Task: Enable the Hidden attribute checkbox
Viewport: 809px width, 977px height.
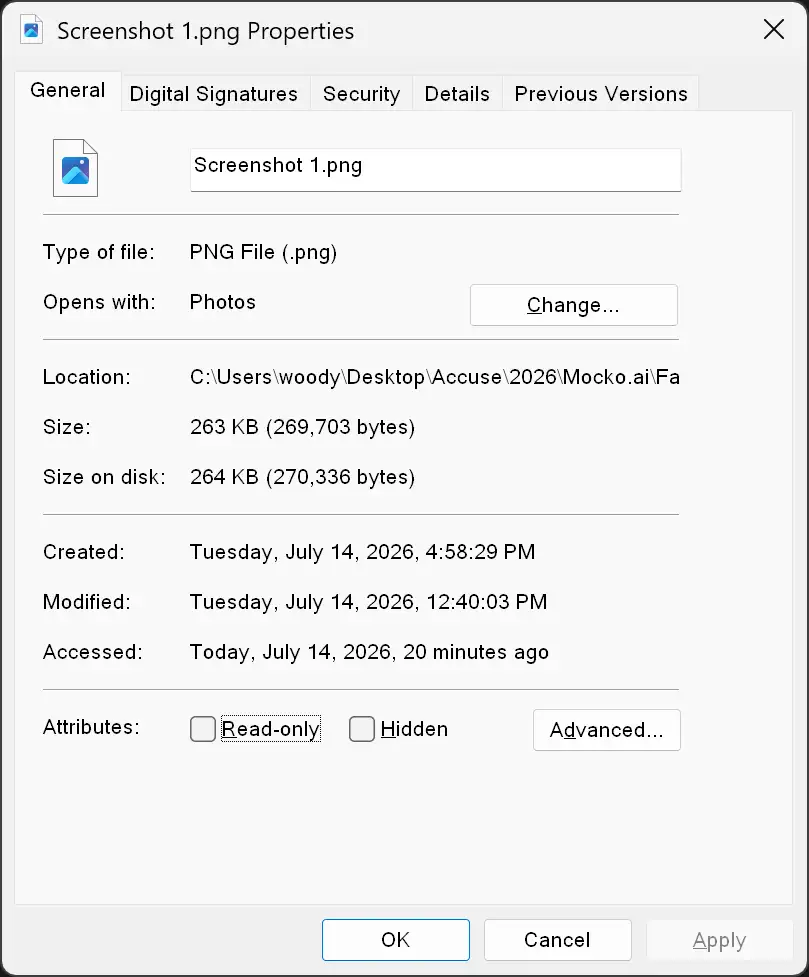Action: click(x=361, y=728)
